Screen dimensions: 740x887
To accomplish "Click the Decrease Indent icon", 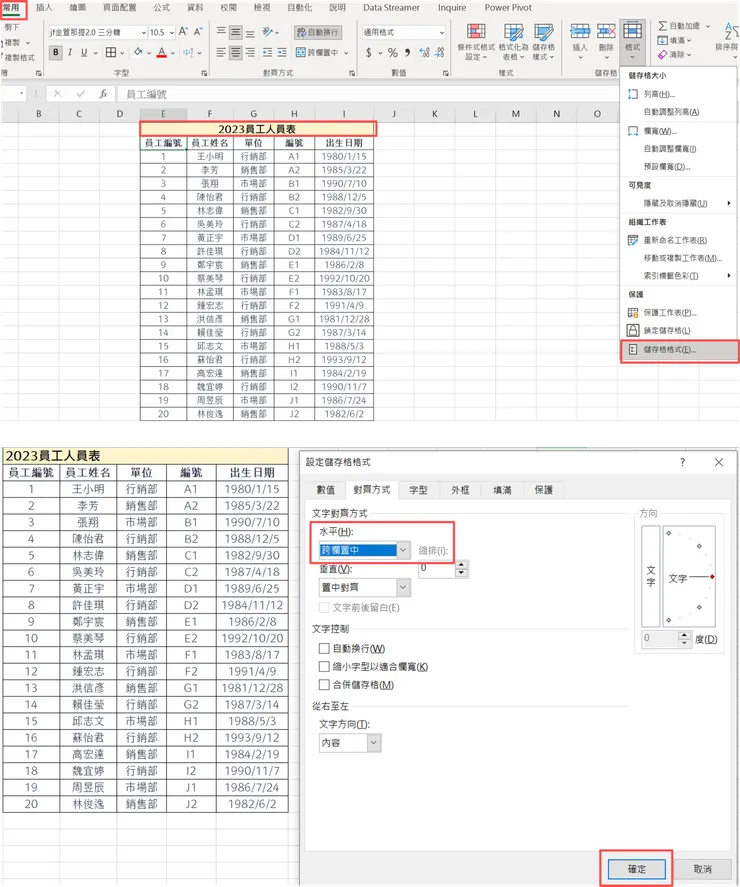I will coord(267,53).
